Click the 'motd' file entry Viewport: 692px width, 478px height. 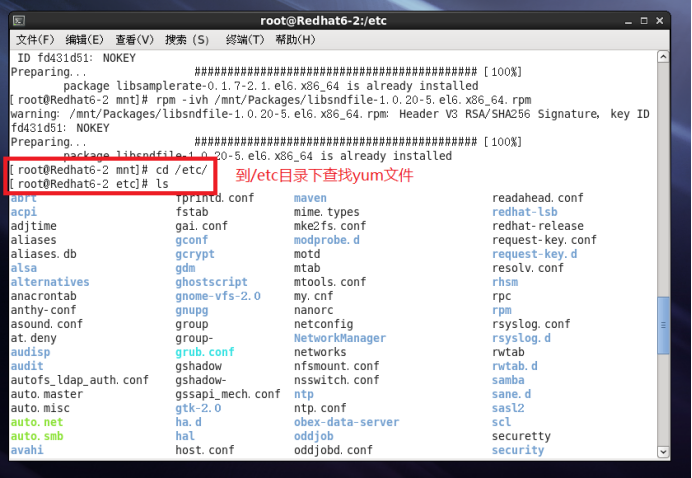coord(307,254)
